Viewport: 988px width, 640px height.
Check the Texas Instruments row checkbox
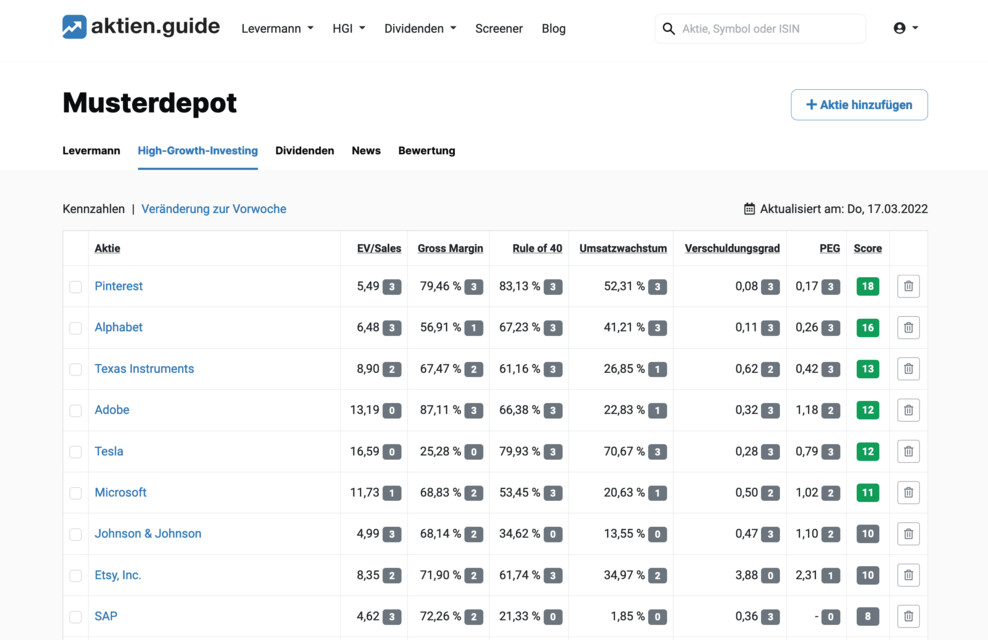[x=76, y=370]
